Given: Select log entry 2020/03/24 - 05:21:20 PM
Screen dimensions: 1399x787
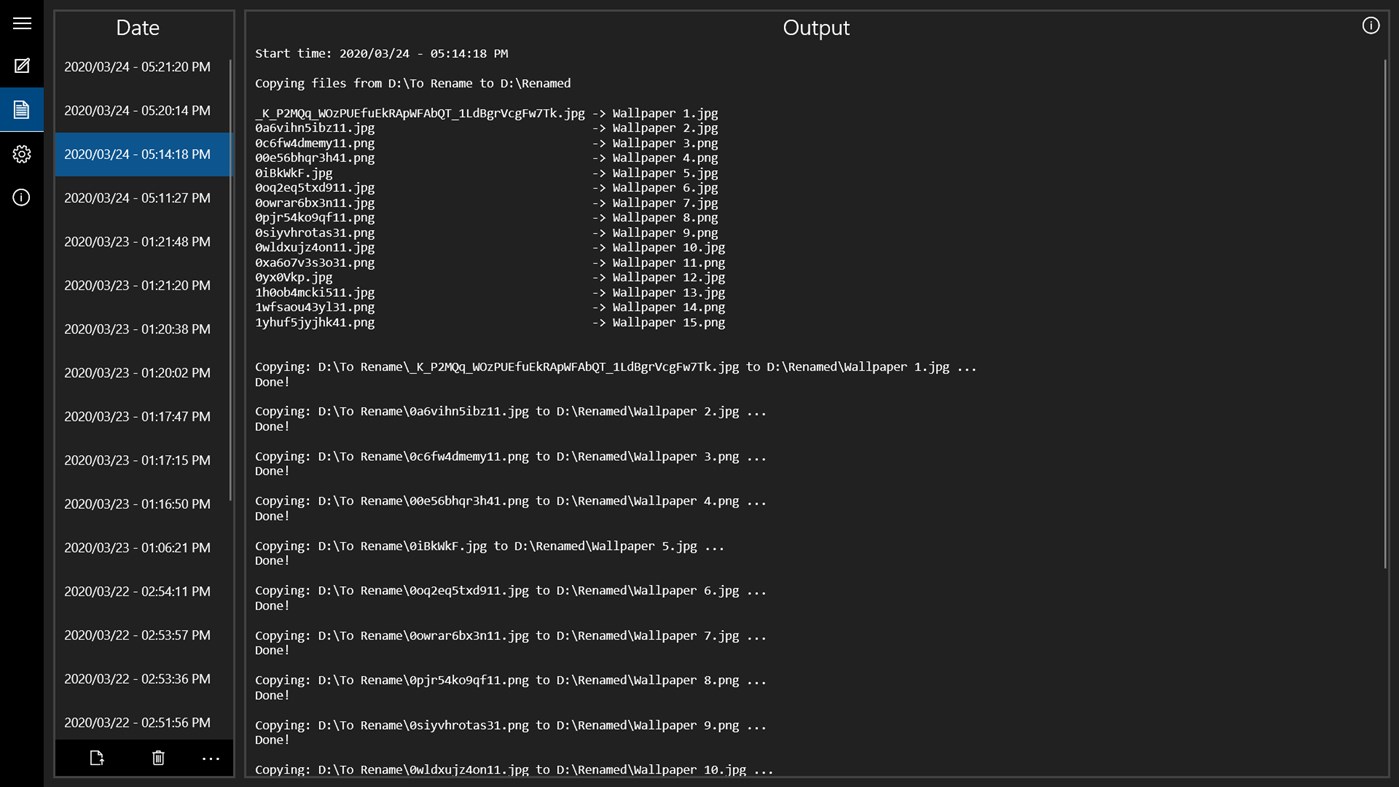Looking at the screenshot, I should point(138,67).
